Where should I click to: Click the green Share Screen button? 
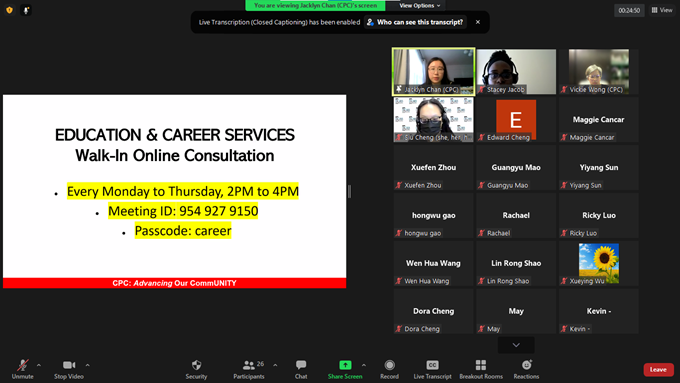click(x=345, y=369)
